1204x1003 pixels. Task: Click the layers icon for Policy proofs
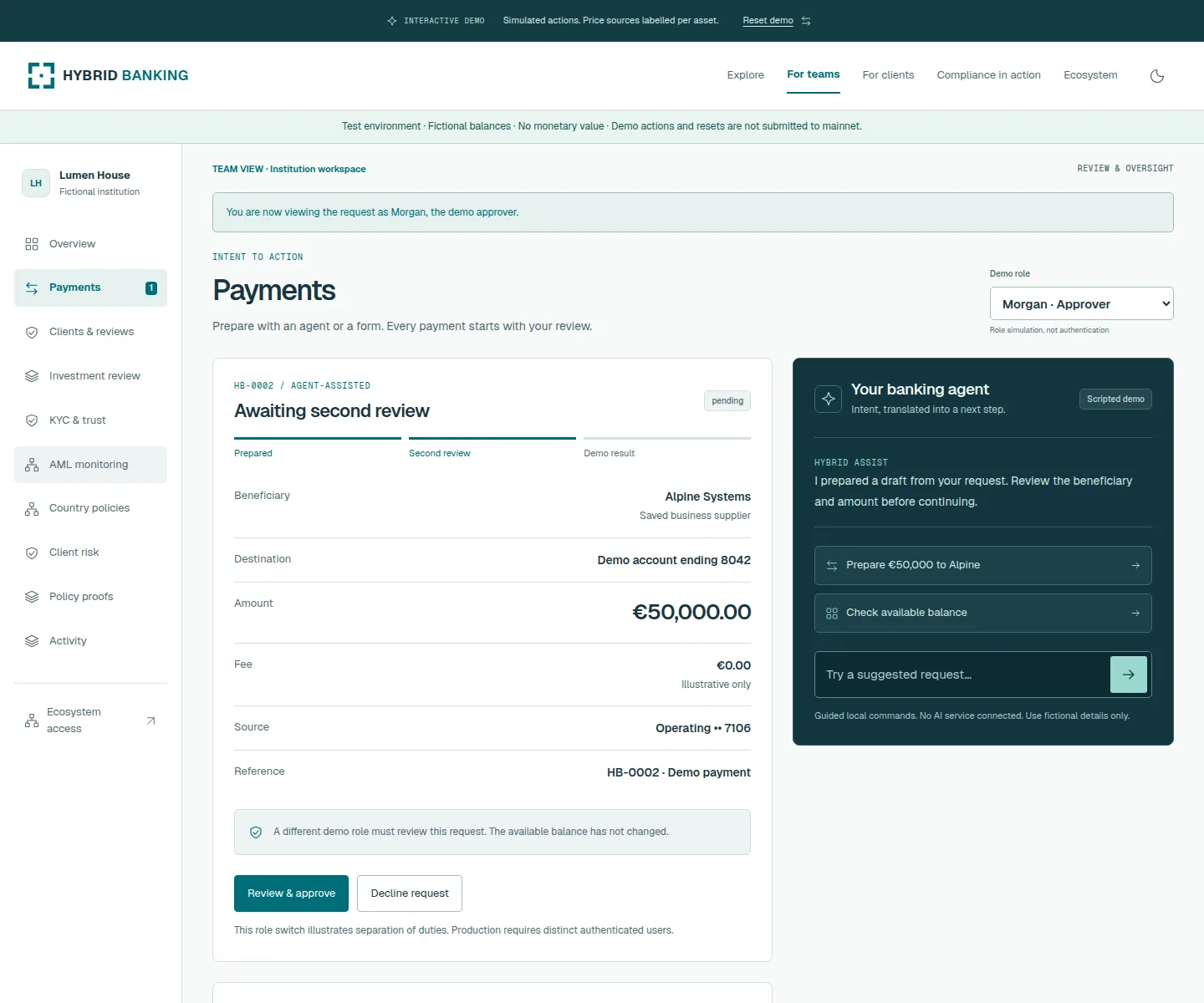point(32,597)
